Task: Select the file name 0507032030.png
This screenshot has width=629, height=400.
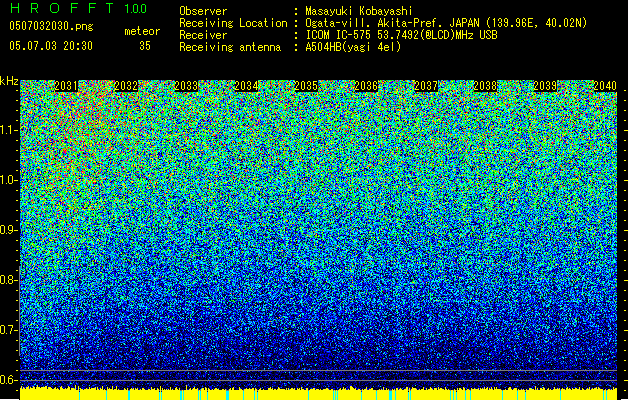Action: coord(51,26)
